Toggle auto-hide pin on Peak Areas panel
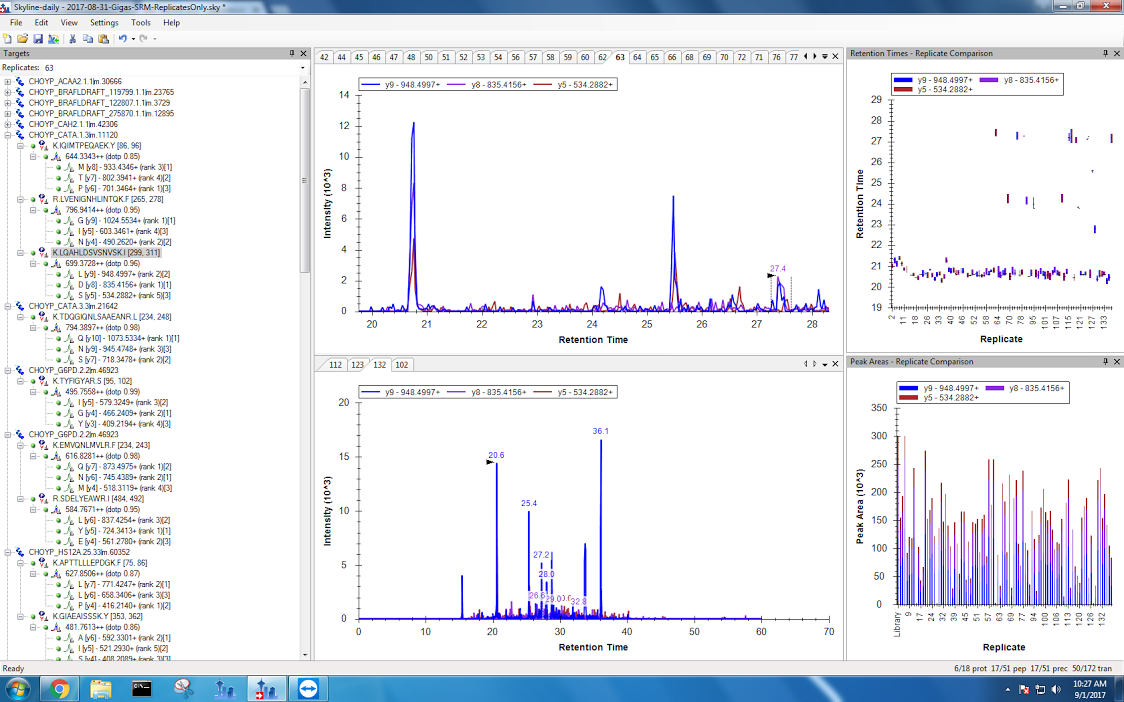This screenshot has height=702, width=1124. click(x=1105, y=361)
